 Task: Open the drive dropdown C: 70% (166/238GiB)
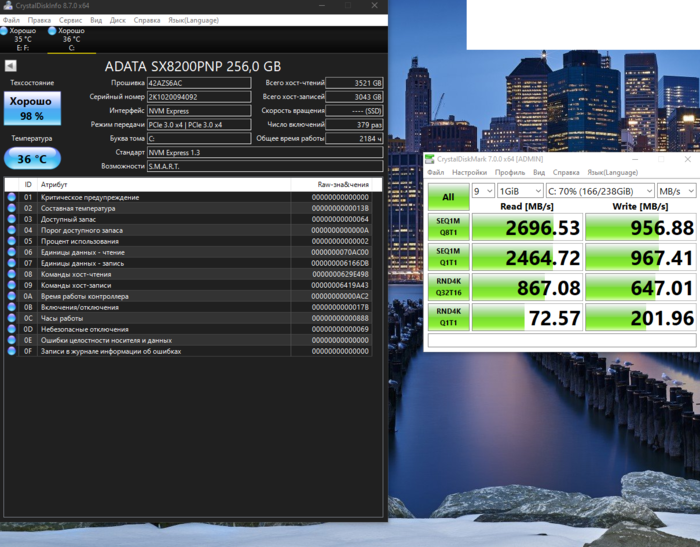click(600, 191)
